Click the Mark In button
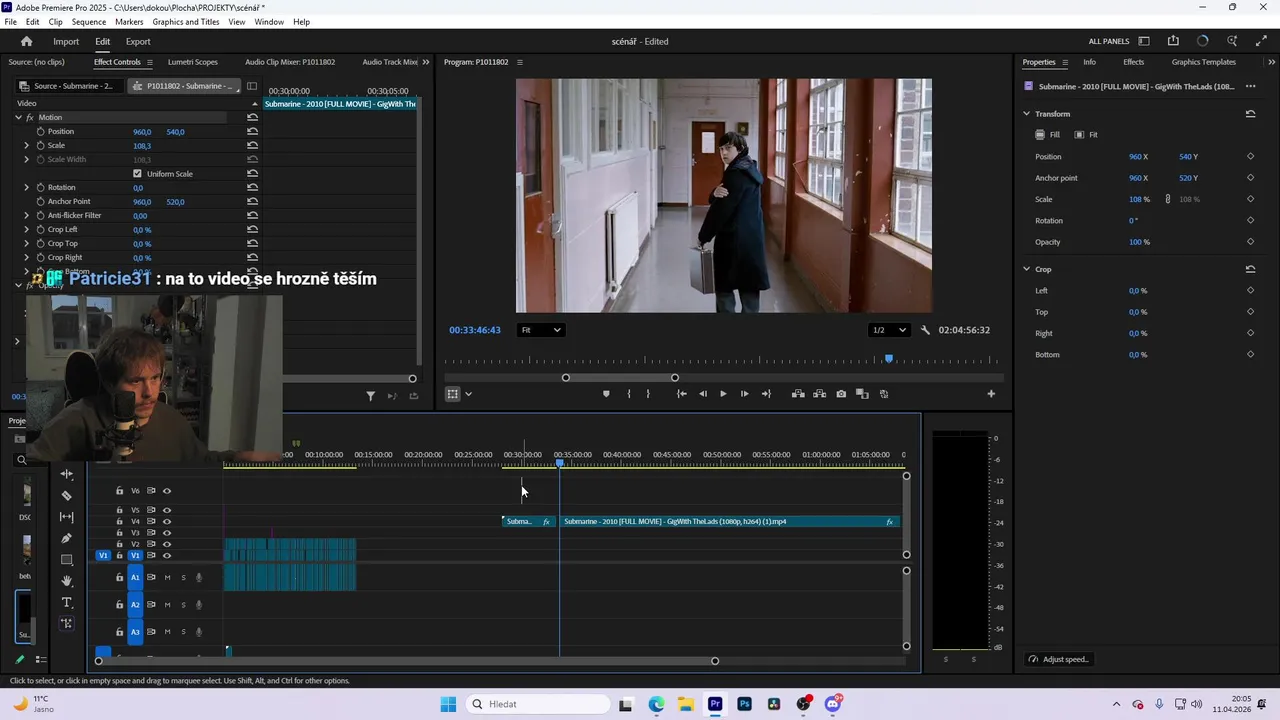Image resolution: width=1280 pixels, height=720 pixels. pos(629,394)
